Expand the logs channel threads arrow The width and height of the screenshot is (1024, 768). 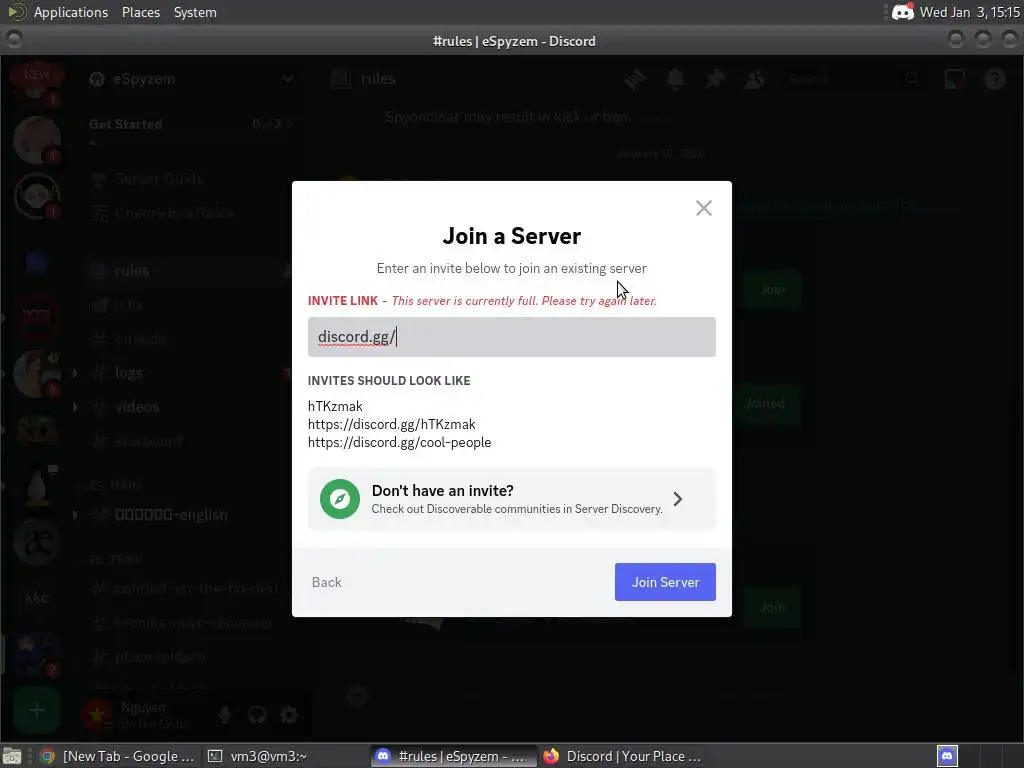click(x=75, y=373)
